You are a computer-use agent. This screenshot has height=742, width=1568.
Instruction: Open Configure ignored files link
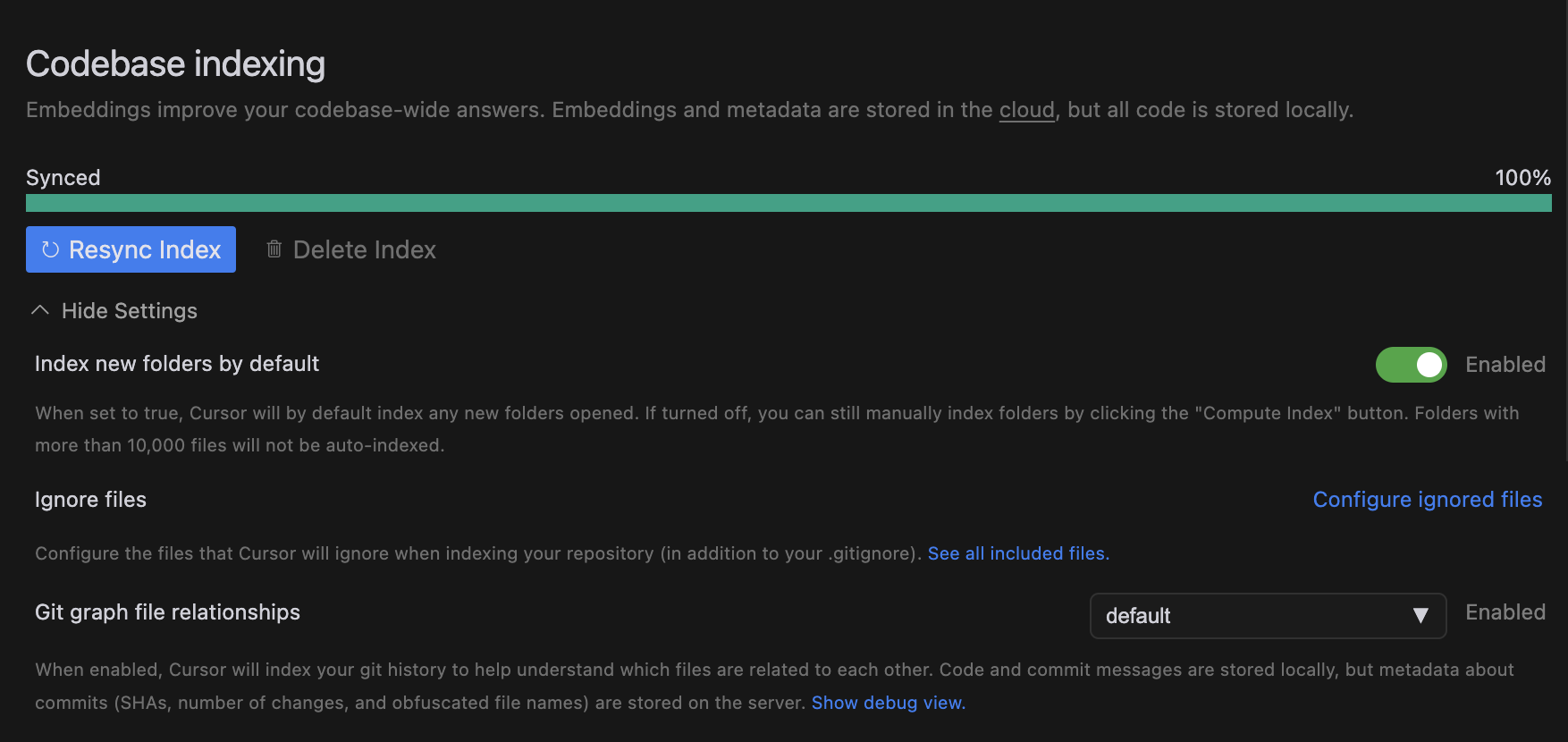1427,500
